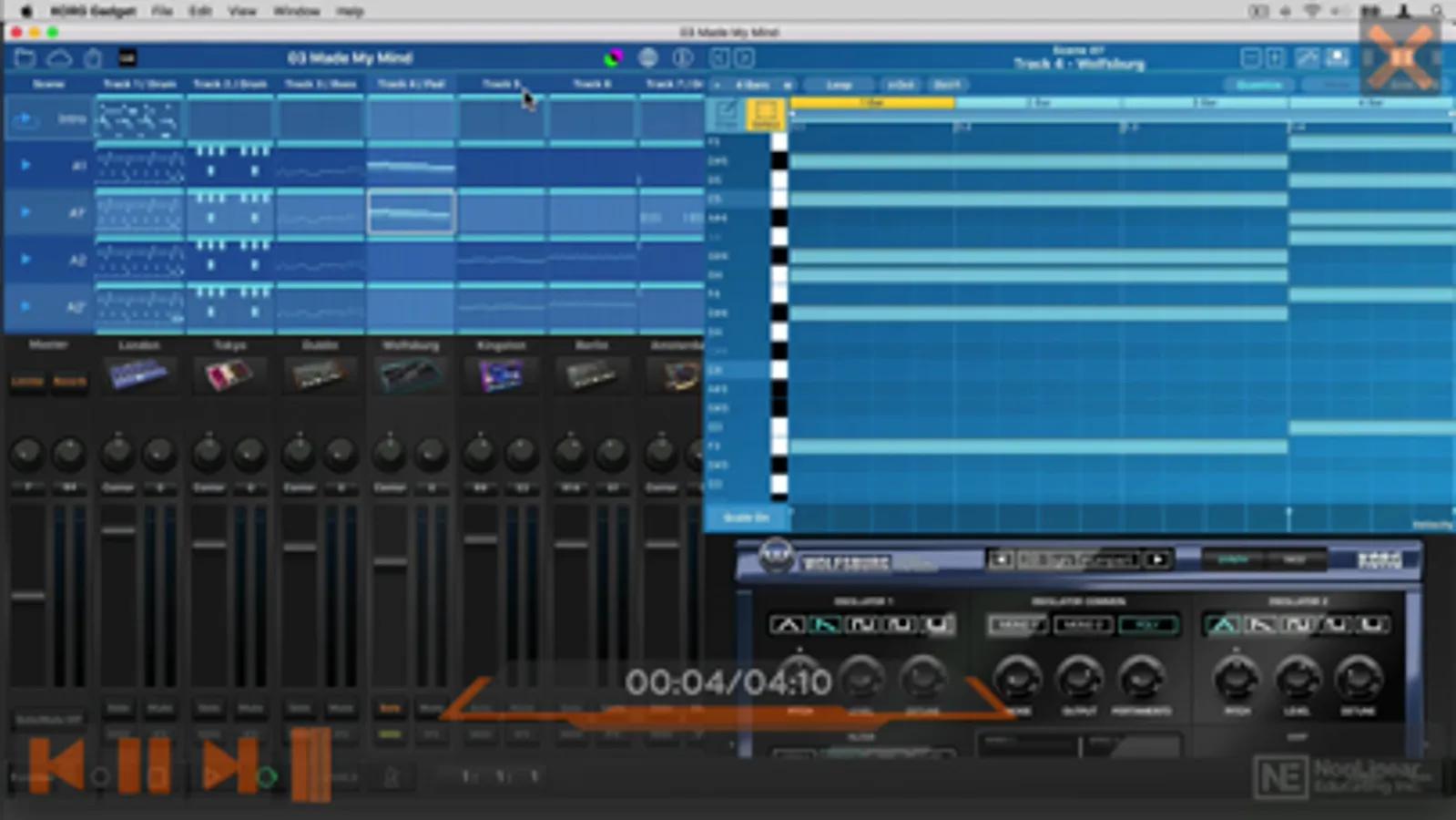Screen dimensions: 1456x820
Task: Adjust the Master channel volume fader
Action: tap(28, 596)
